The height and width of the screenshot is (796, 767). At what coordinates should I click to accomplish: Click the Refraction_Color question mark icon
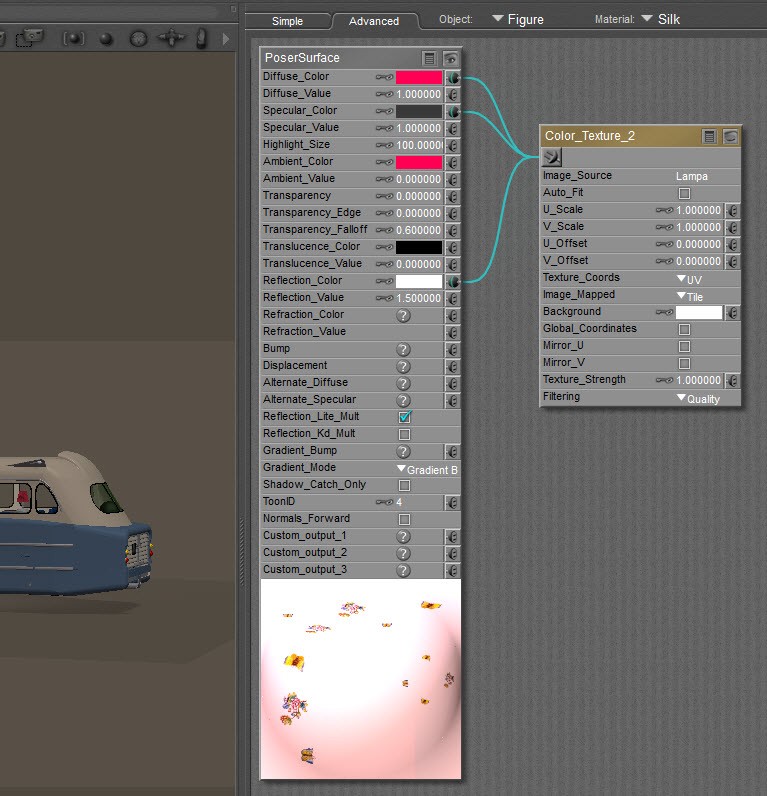[403, 316]
